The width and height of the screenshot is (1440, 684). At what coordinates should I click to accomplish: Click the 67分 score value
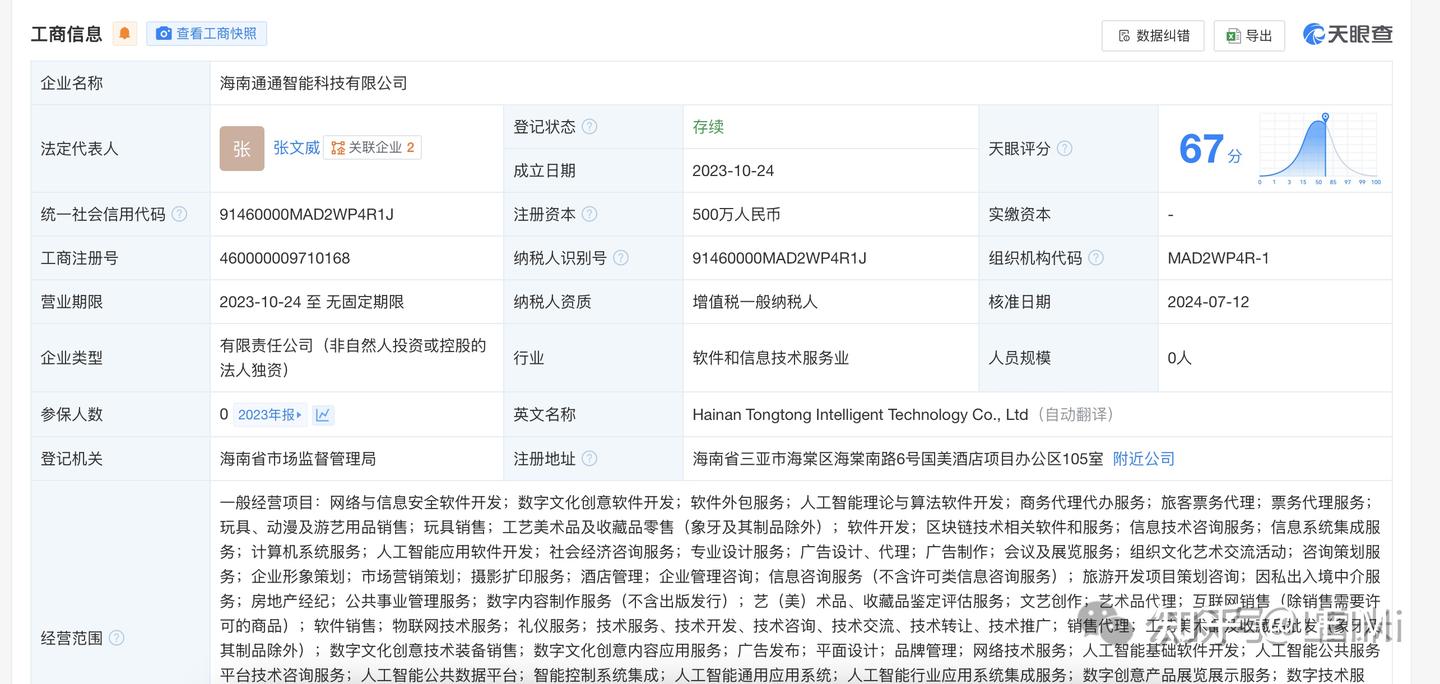pyautogui.click(x=1210, y=149)
